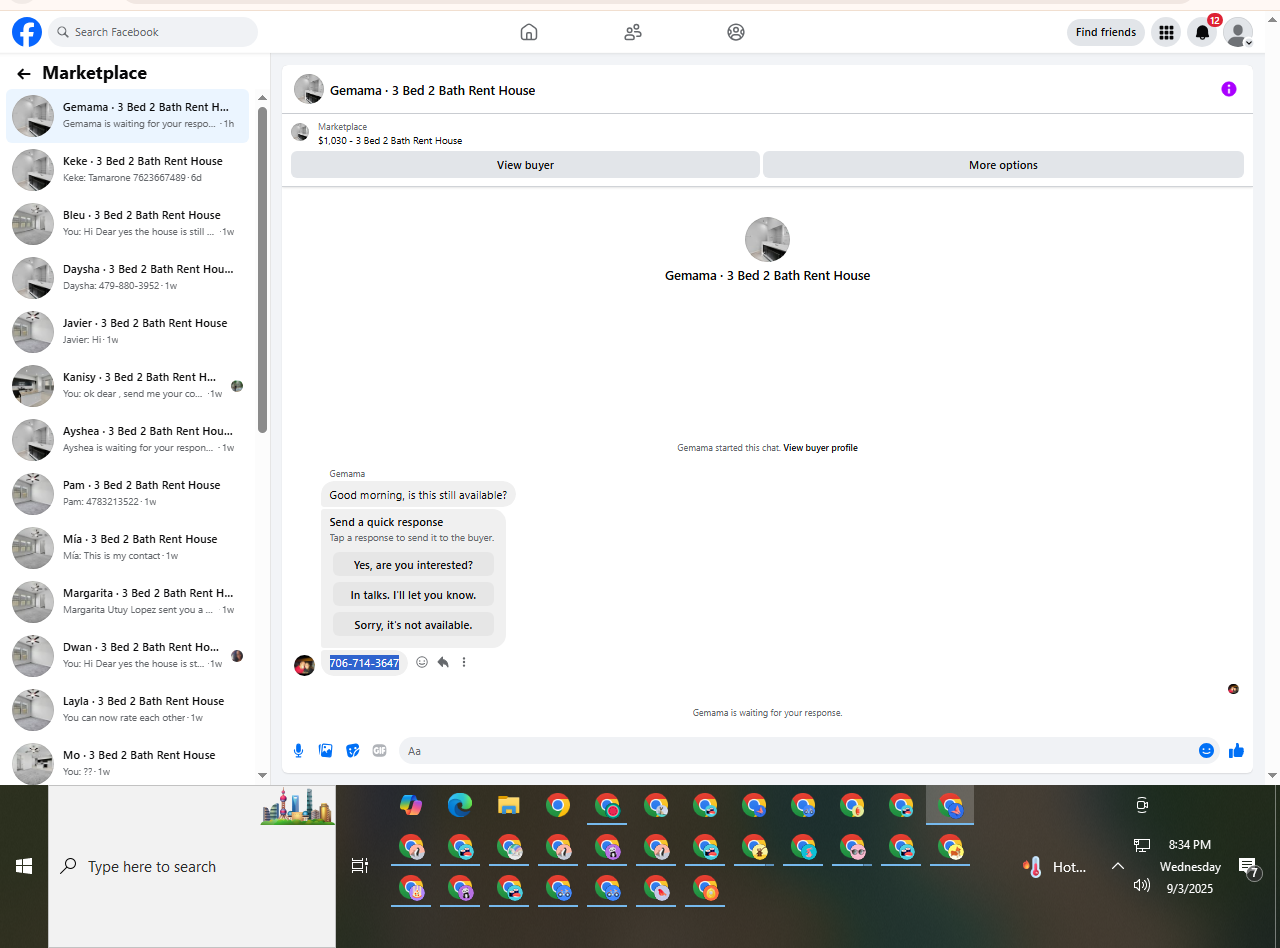
Task: Open the Layla conversation
Action: pos(128,710)
